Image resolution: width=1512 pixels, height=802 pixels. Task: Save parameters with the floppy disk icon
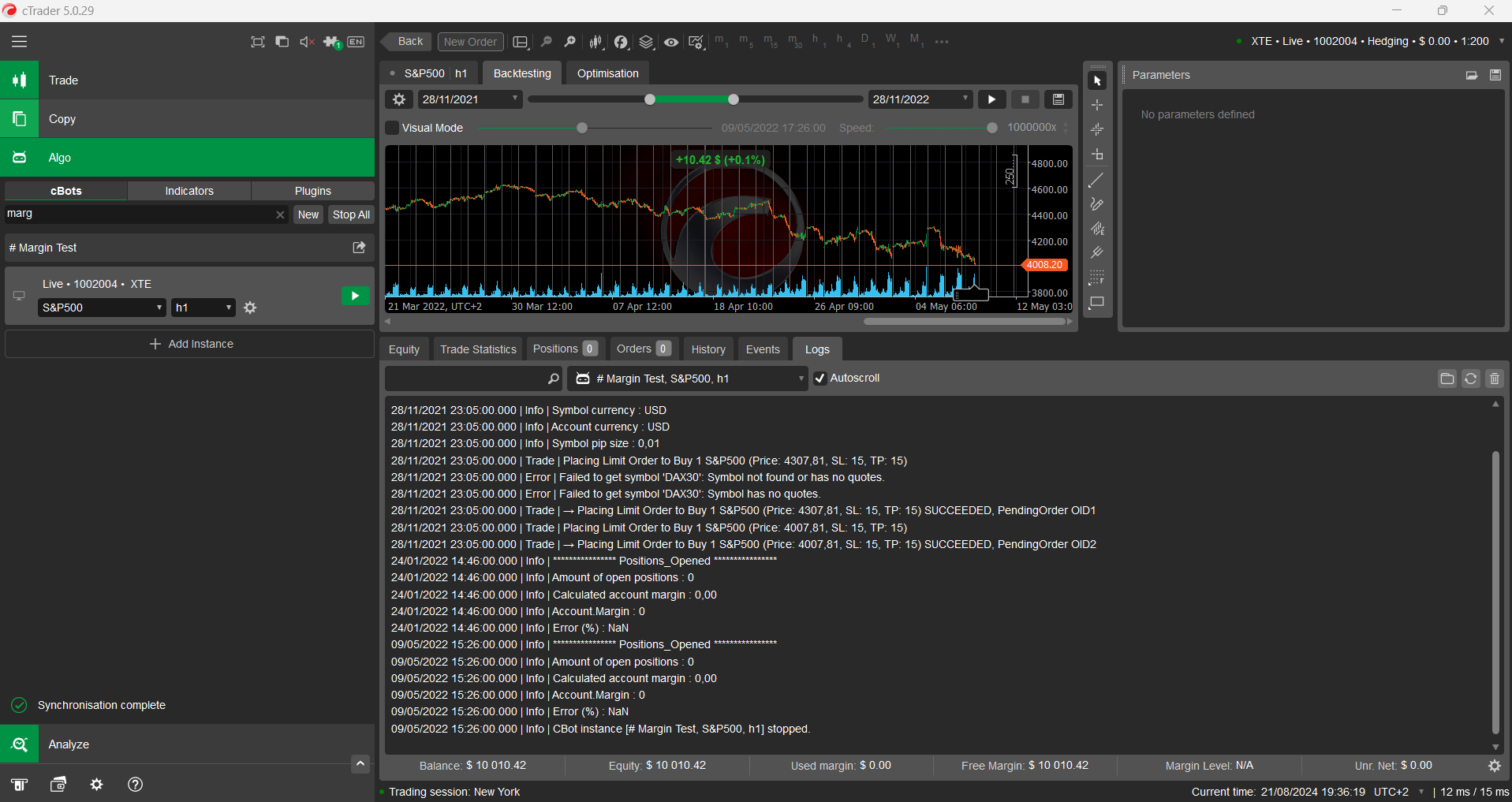pyautogui.click(x=1495, y=75)
